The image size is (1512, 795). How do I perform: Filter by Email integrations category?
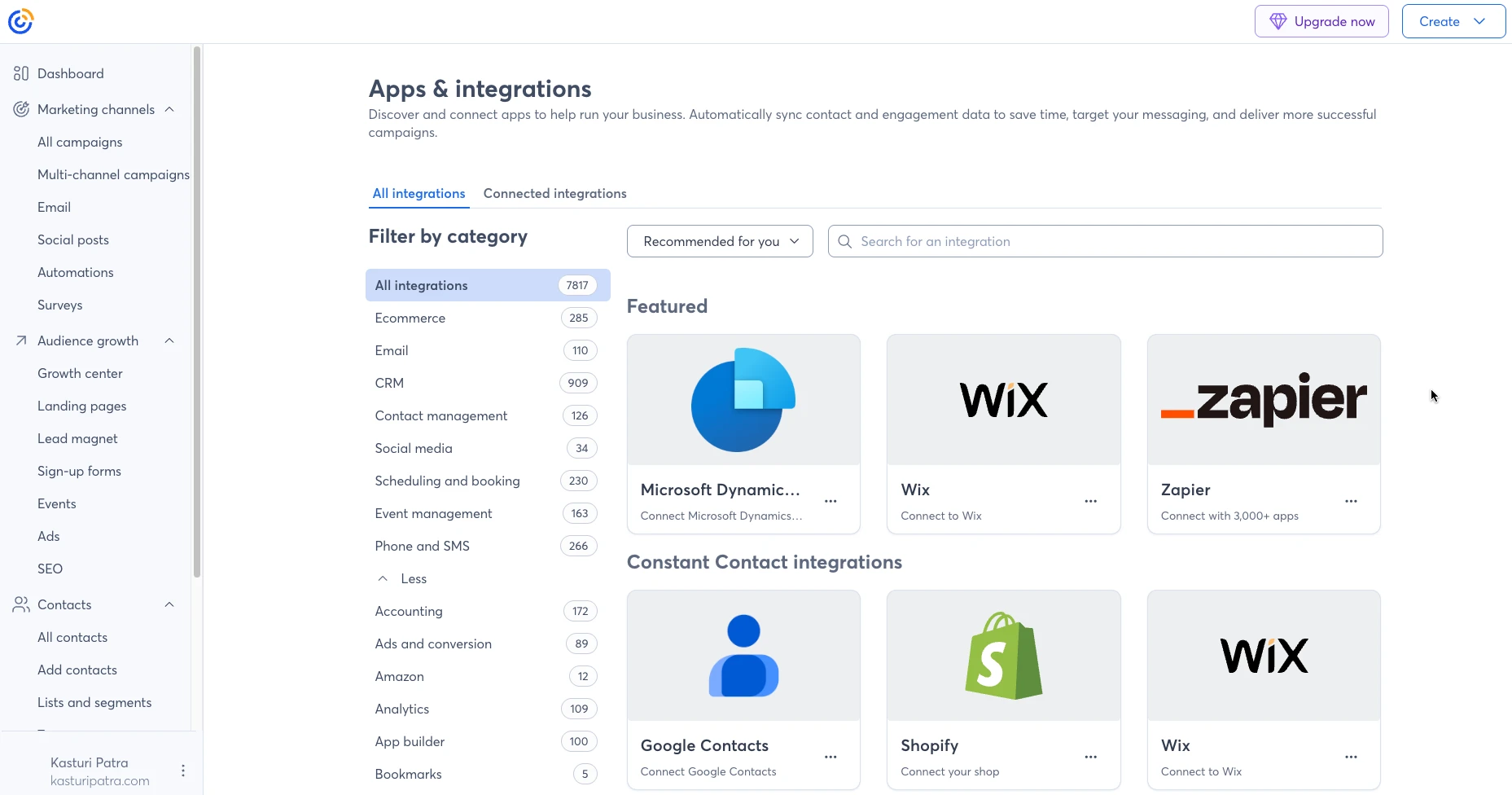pyautogui.click(x=488, y=350)
